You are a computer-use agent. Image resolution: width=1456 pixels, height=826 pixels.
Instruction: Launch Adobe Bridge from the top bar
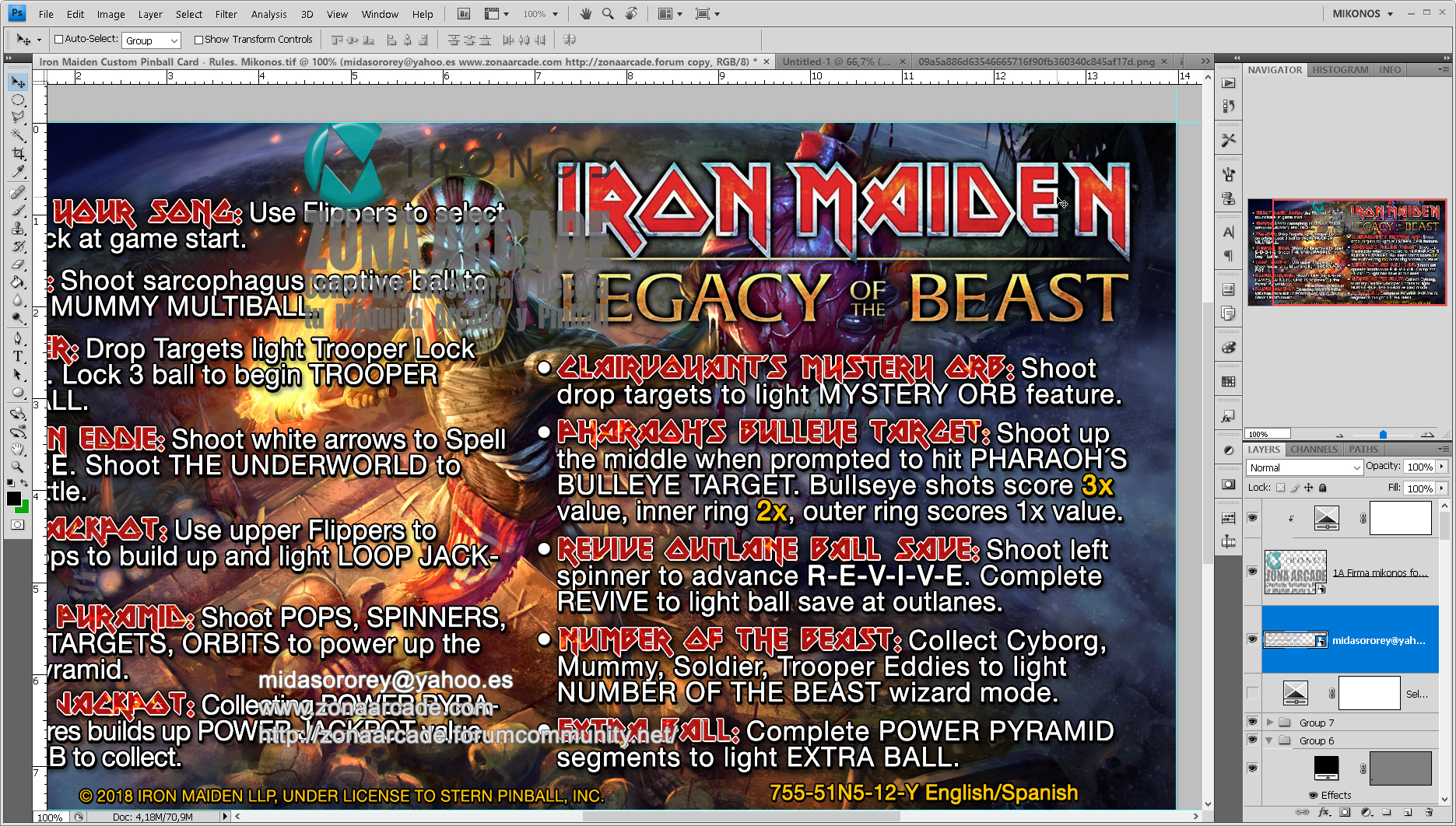point(464,14)
